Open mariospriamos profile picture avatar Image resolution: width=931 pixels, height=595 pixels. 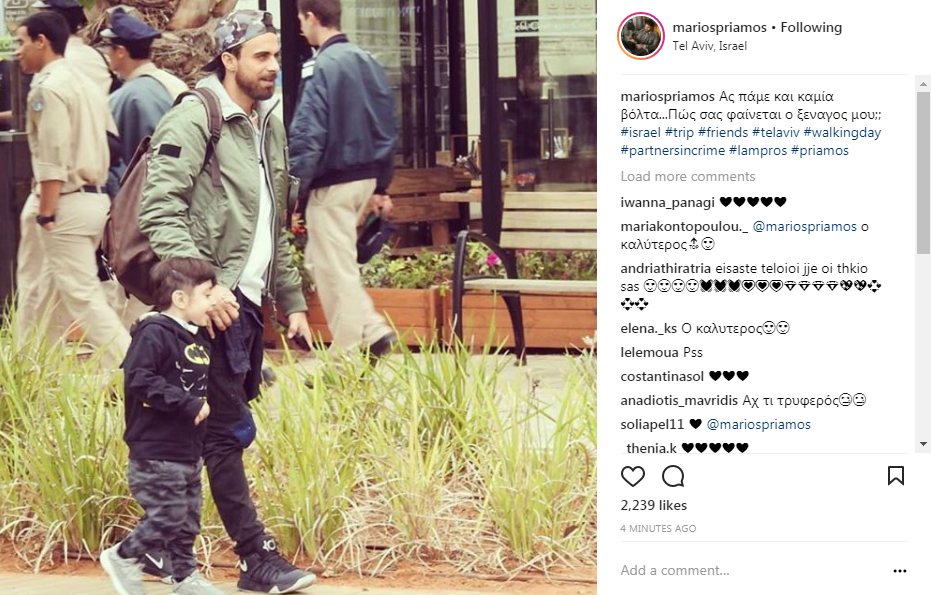pos(641,36)
